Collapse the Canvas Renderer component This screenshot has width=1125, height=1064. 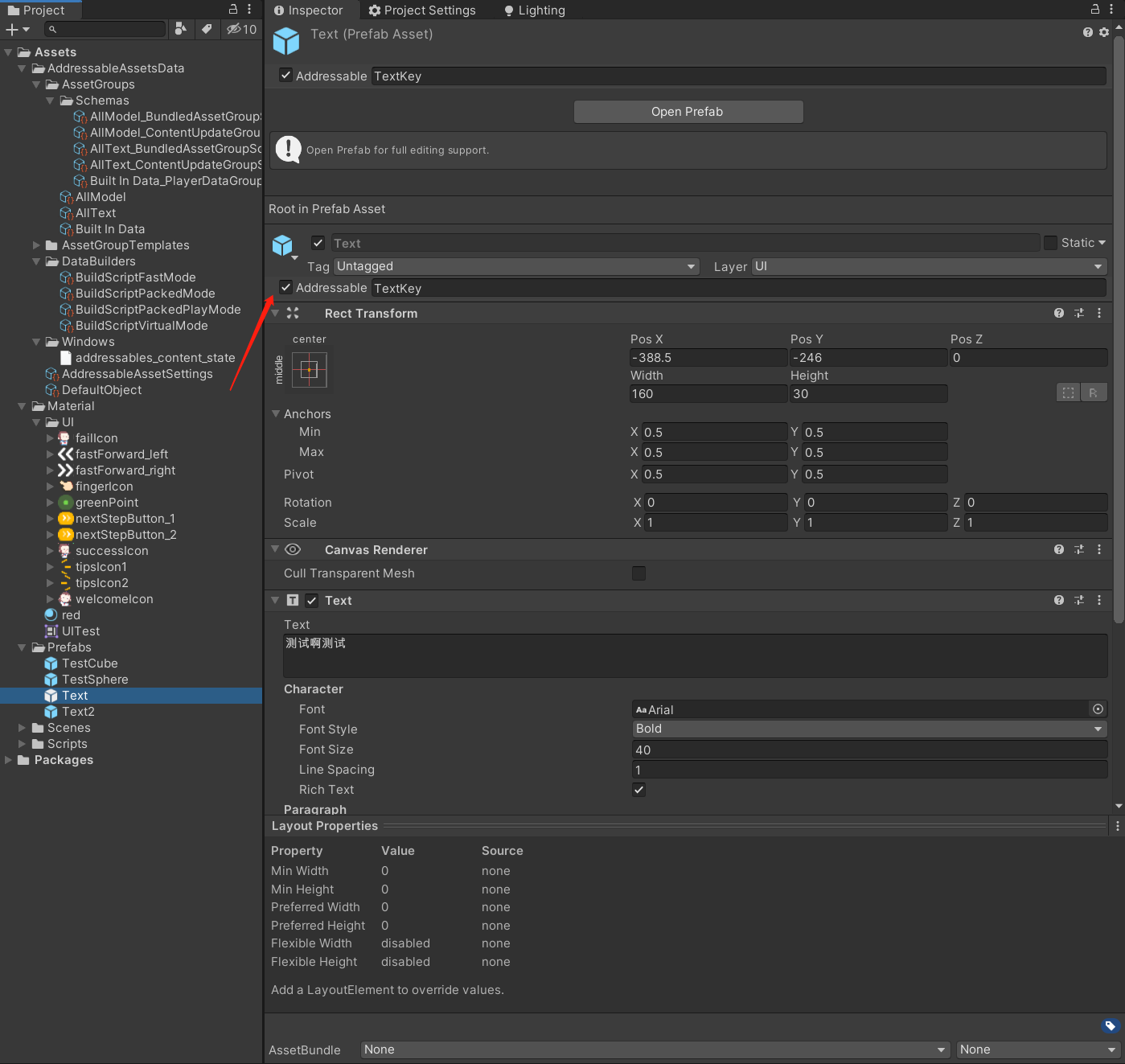tap(275, 549)
